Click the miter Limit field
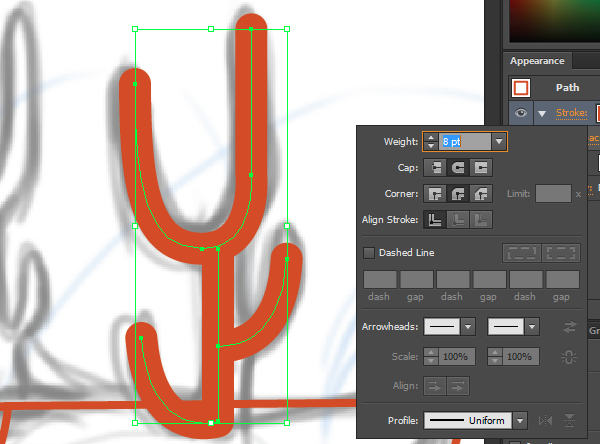The height and width of the screenshot is (444, 600). [x=553, y=194]
